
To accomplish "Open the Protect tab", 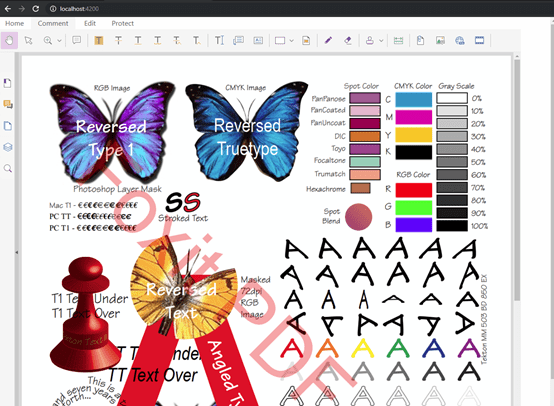I will tap(123, 23).
